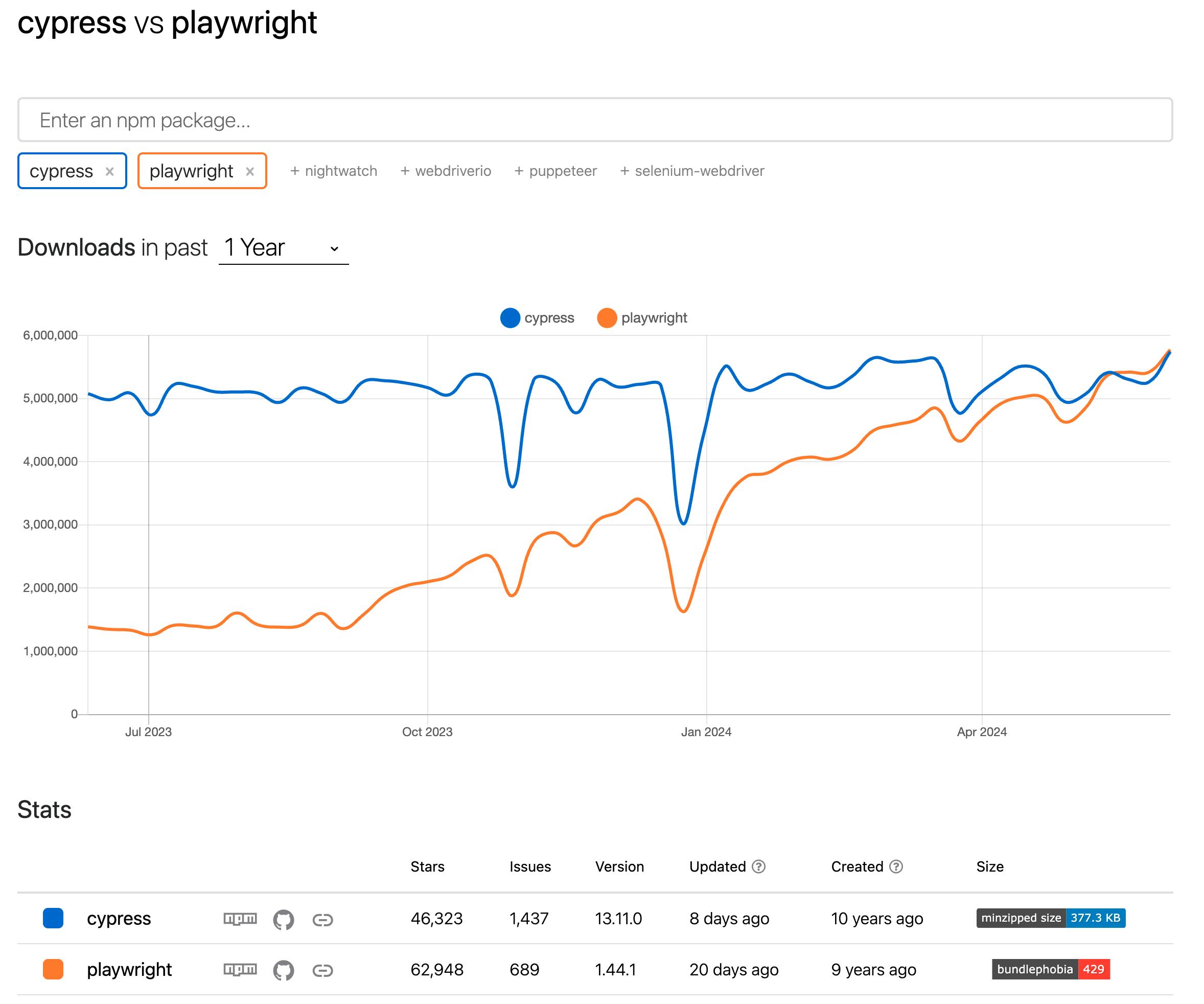This screenshot has width=1204, height=1004.
Task: Show the Created column help icon
Action: coord(896,866)
